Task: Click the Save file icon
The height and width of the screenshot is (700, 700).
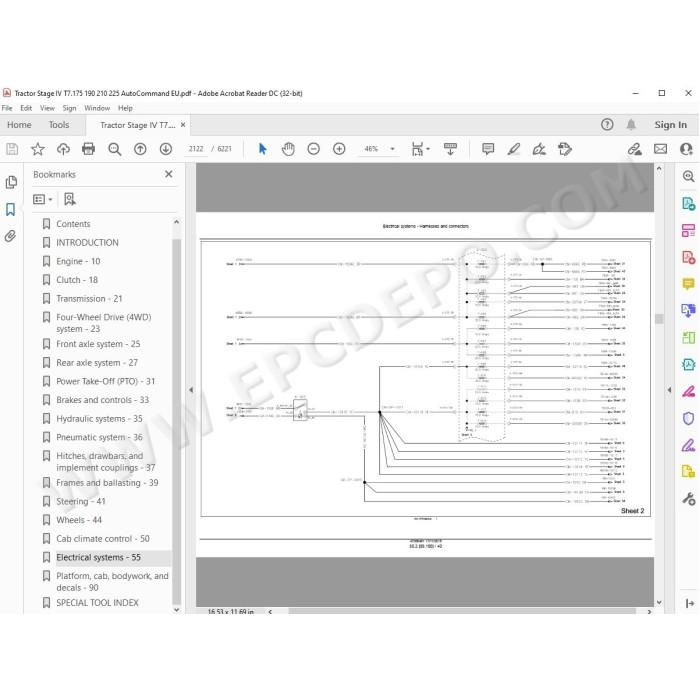Action: [x=12, y=149]
